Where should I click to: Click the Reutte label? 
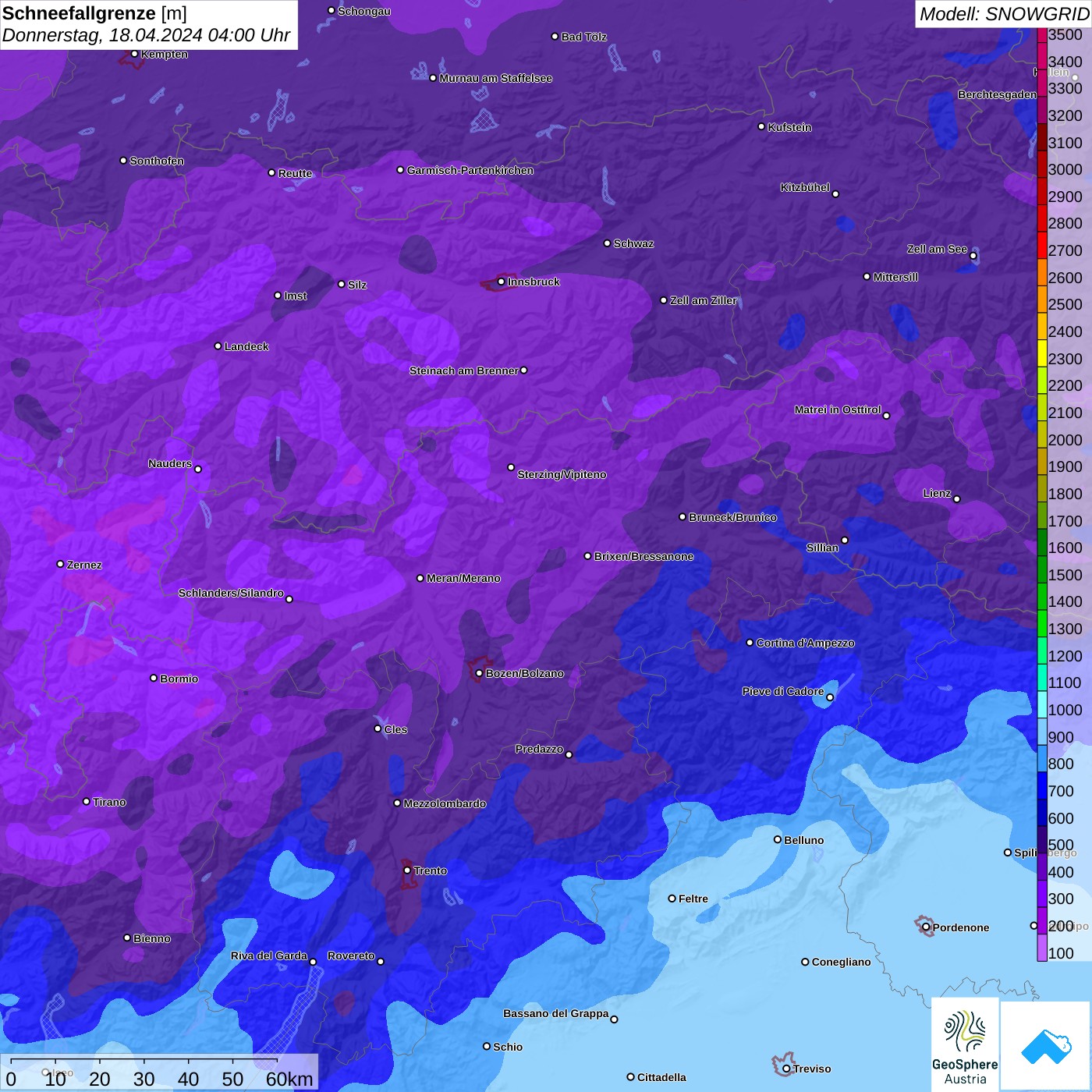(x=295, y=173)
